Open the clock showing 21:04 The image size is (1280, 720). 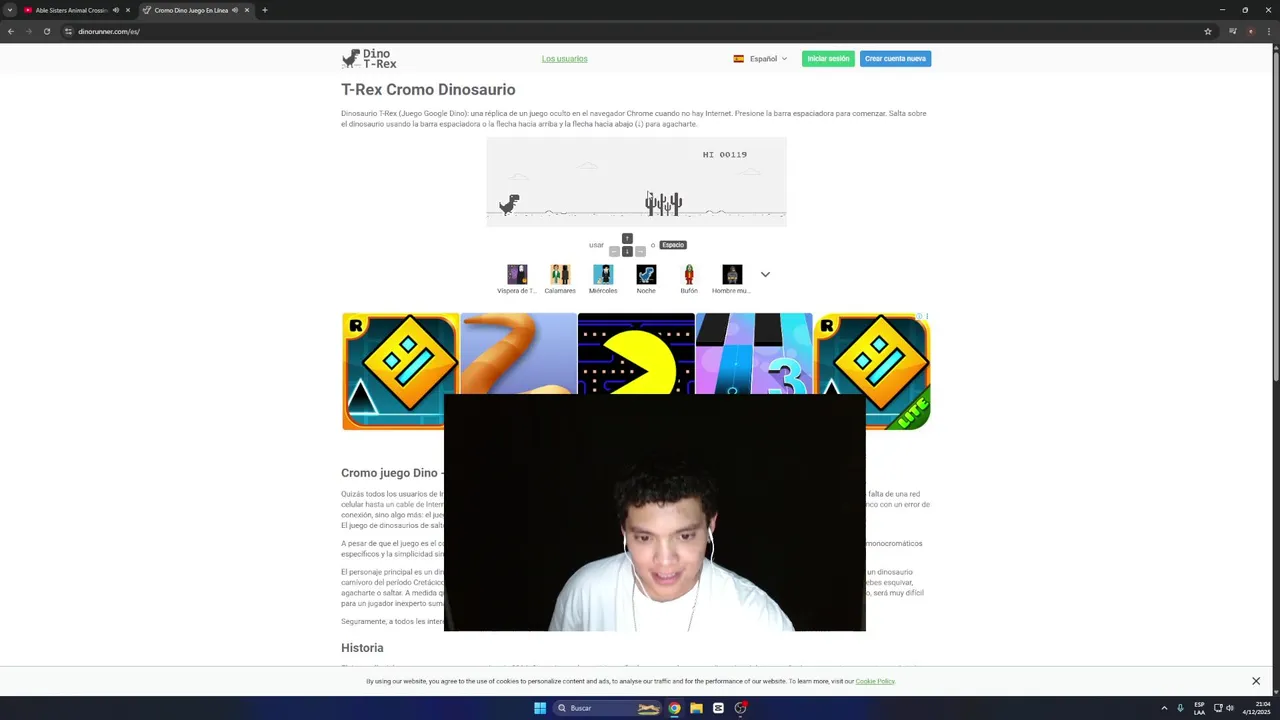pos(1255,708)
